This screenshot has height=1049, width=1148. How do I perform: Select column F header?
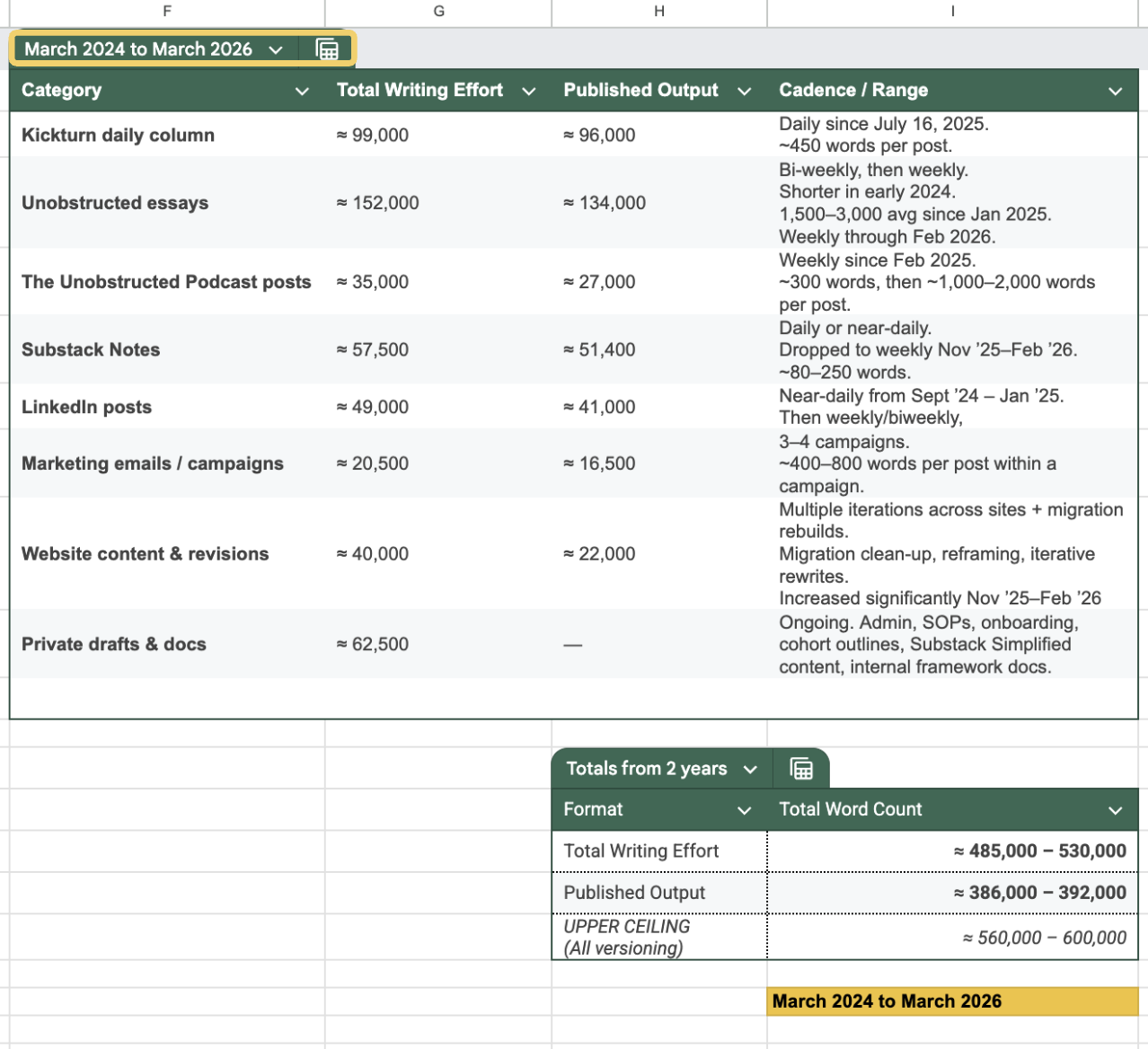coord(167,12)
